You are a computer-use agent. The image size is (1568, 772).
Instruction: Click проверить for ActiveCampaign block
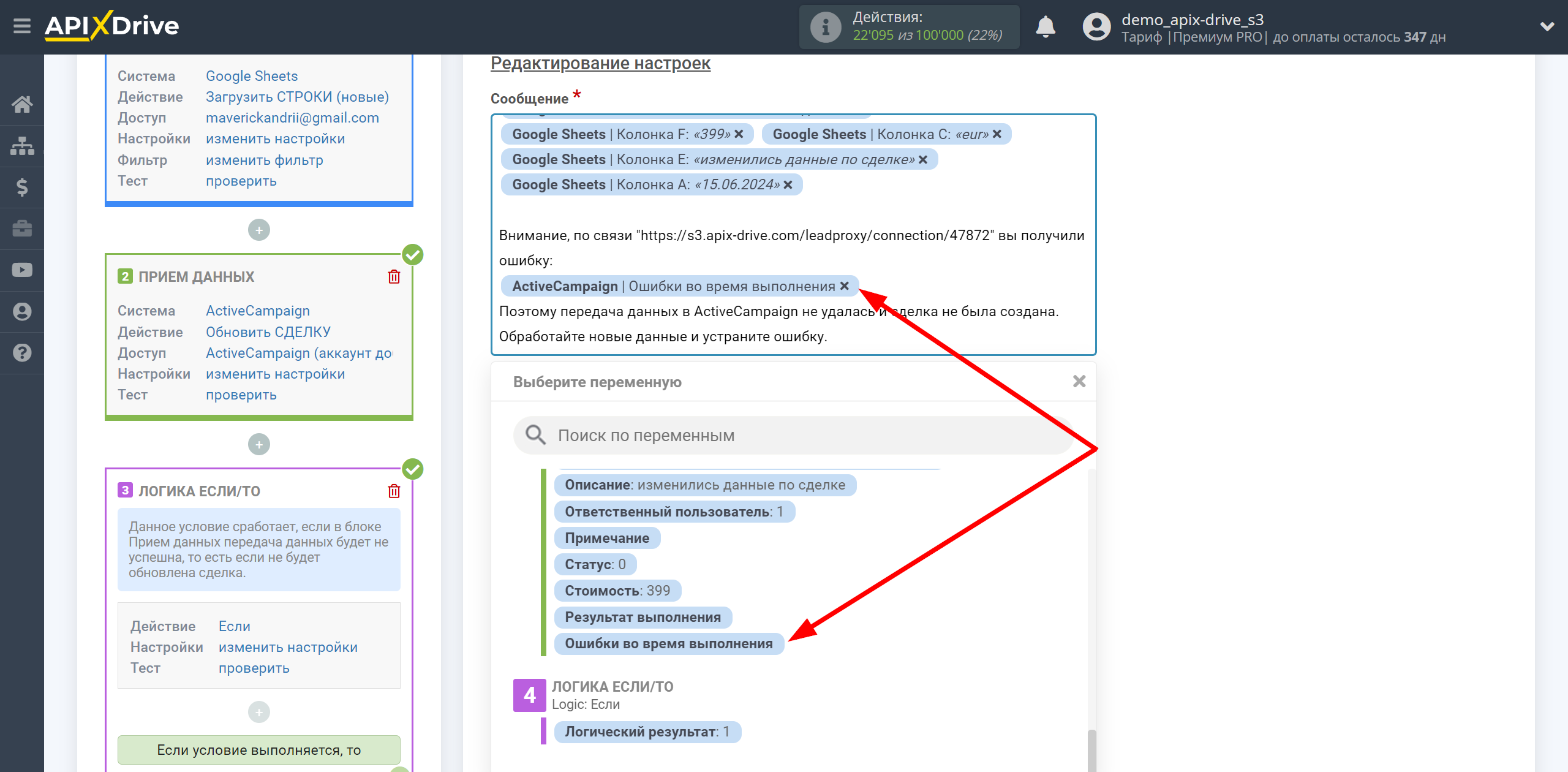241,395
